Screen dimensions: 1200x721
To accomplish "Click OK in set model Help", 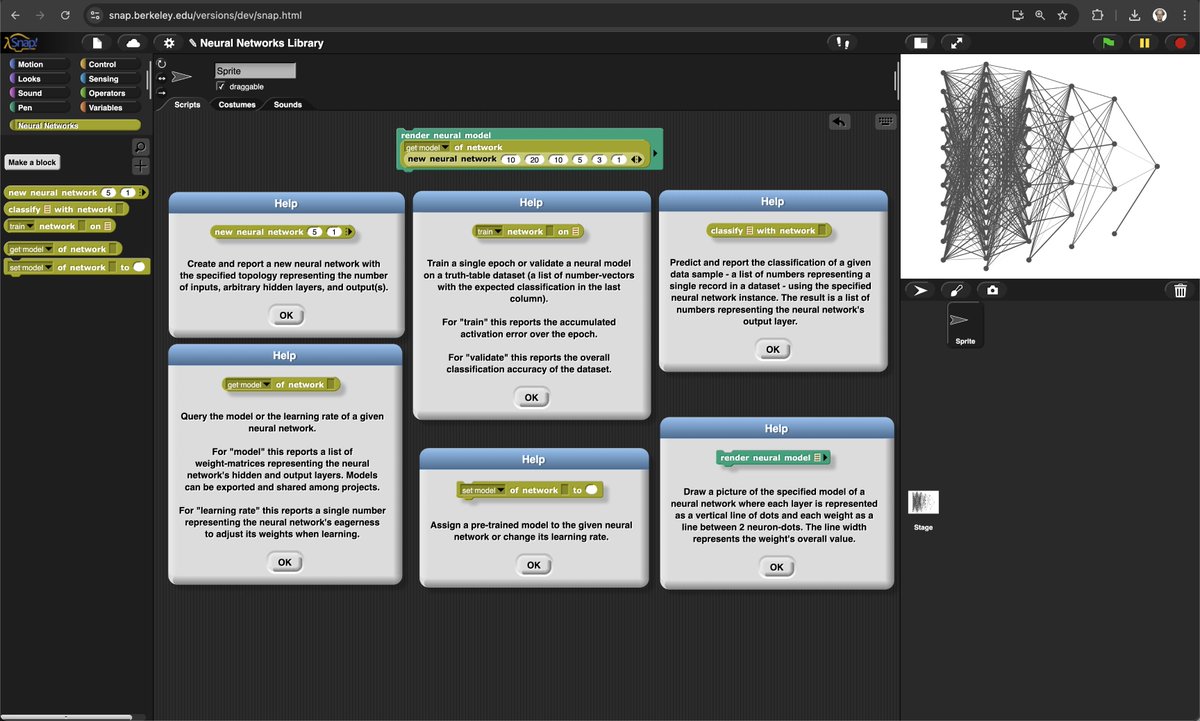I will point(533,565).
